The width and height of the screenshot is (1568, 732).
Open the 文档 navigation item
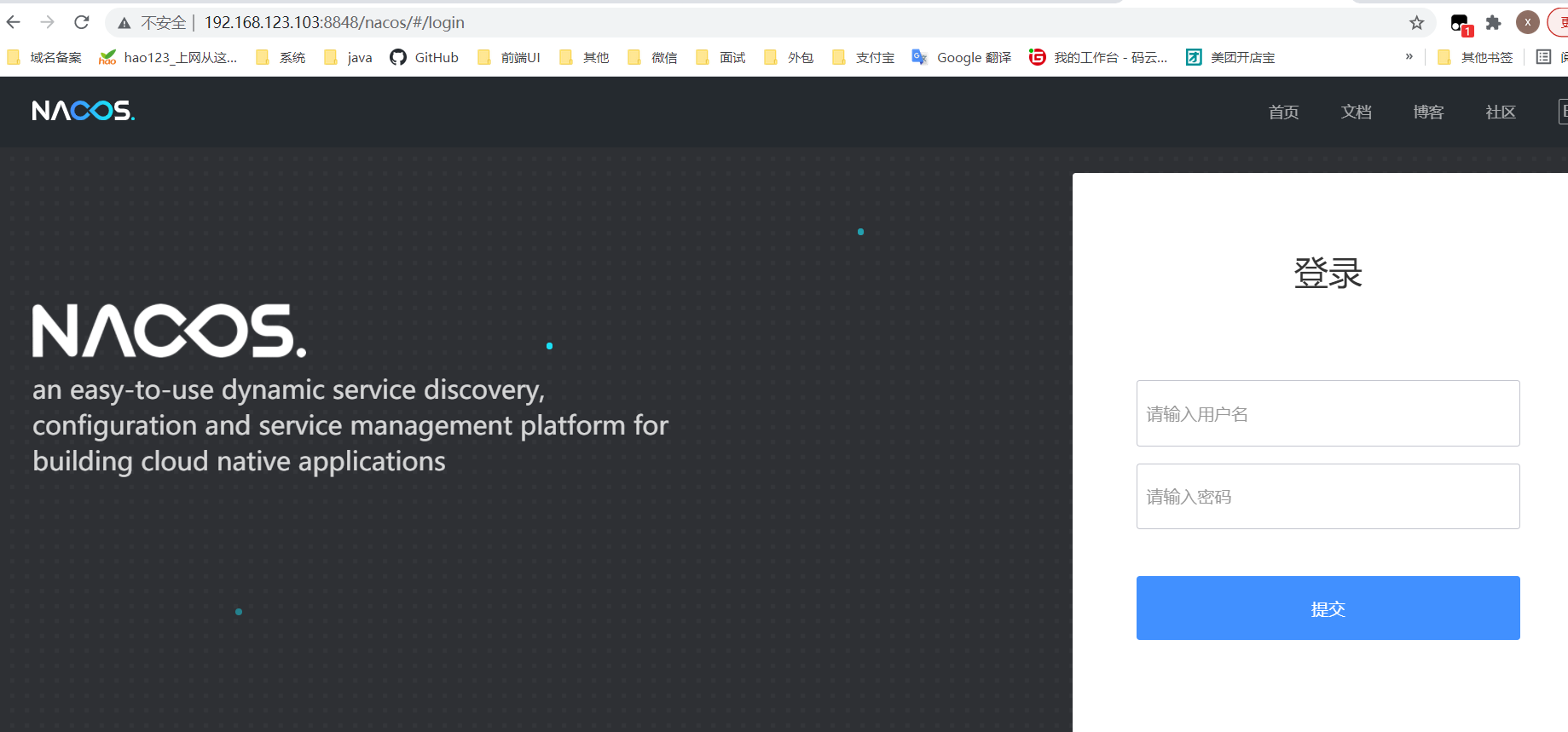pyautogui.click(x=1356, y=112)
